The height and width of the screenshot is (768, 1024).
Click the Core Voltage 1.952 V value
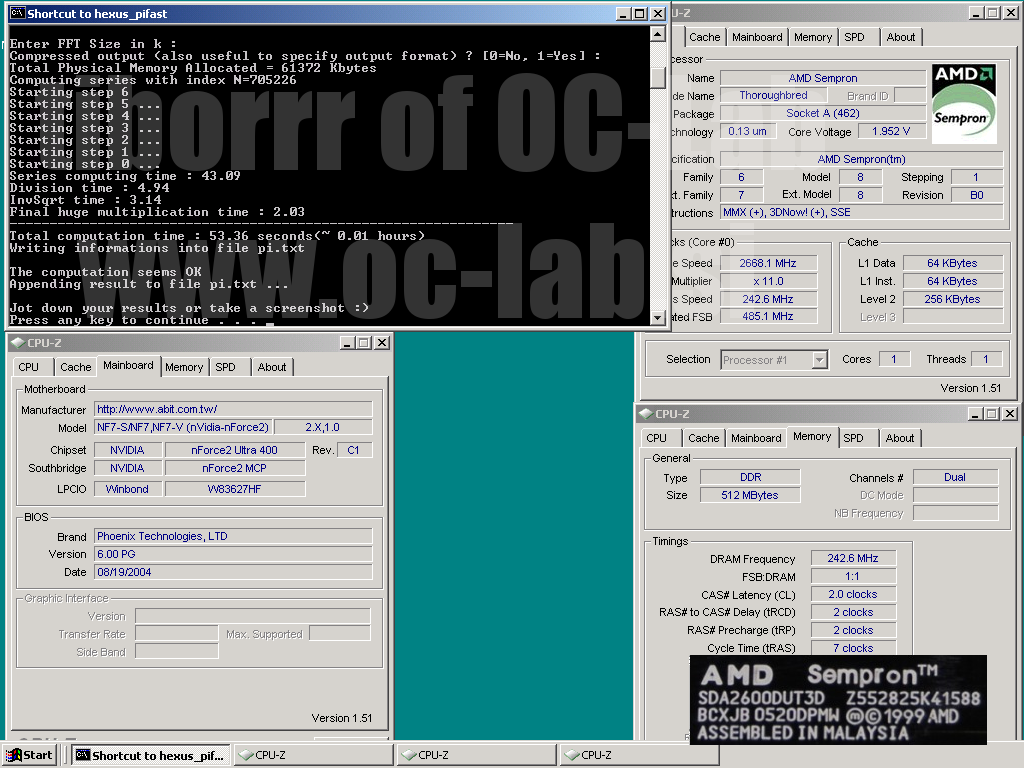pyautogui.click(x=891, y=131)
